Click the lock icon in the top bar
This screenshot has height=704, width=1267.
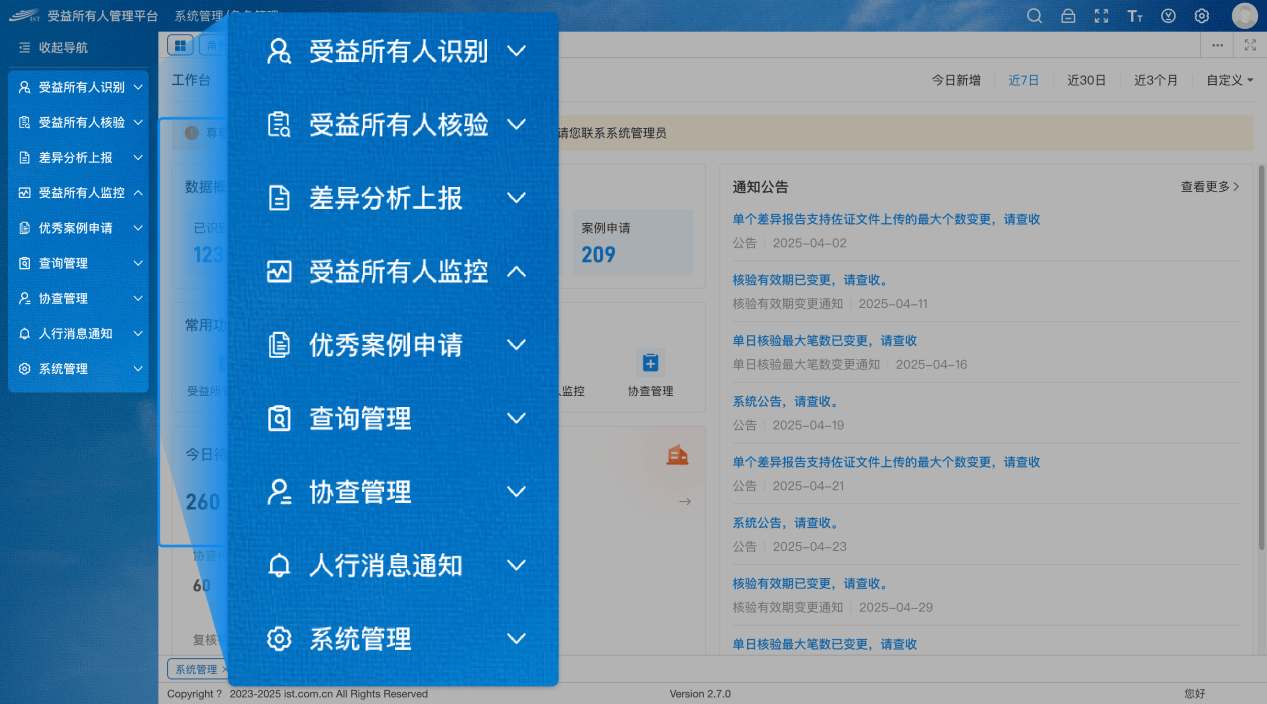pyautogui.click(x=1067, y=16)
